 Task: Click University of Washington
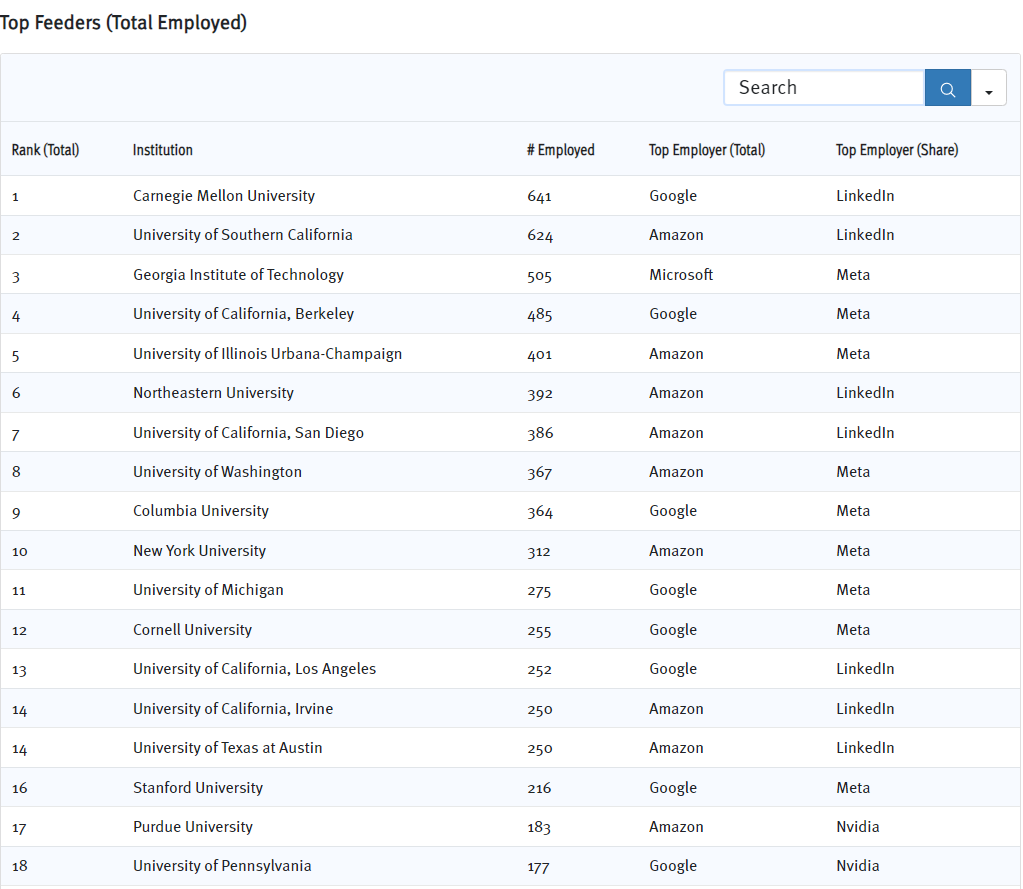pyautogui.click(x=217, y=472)
